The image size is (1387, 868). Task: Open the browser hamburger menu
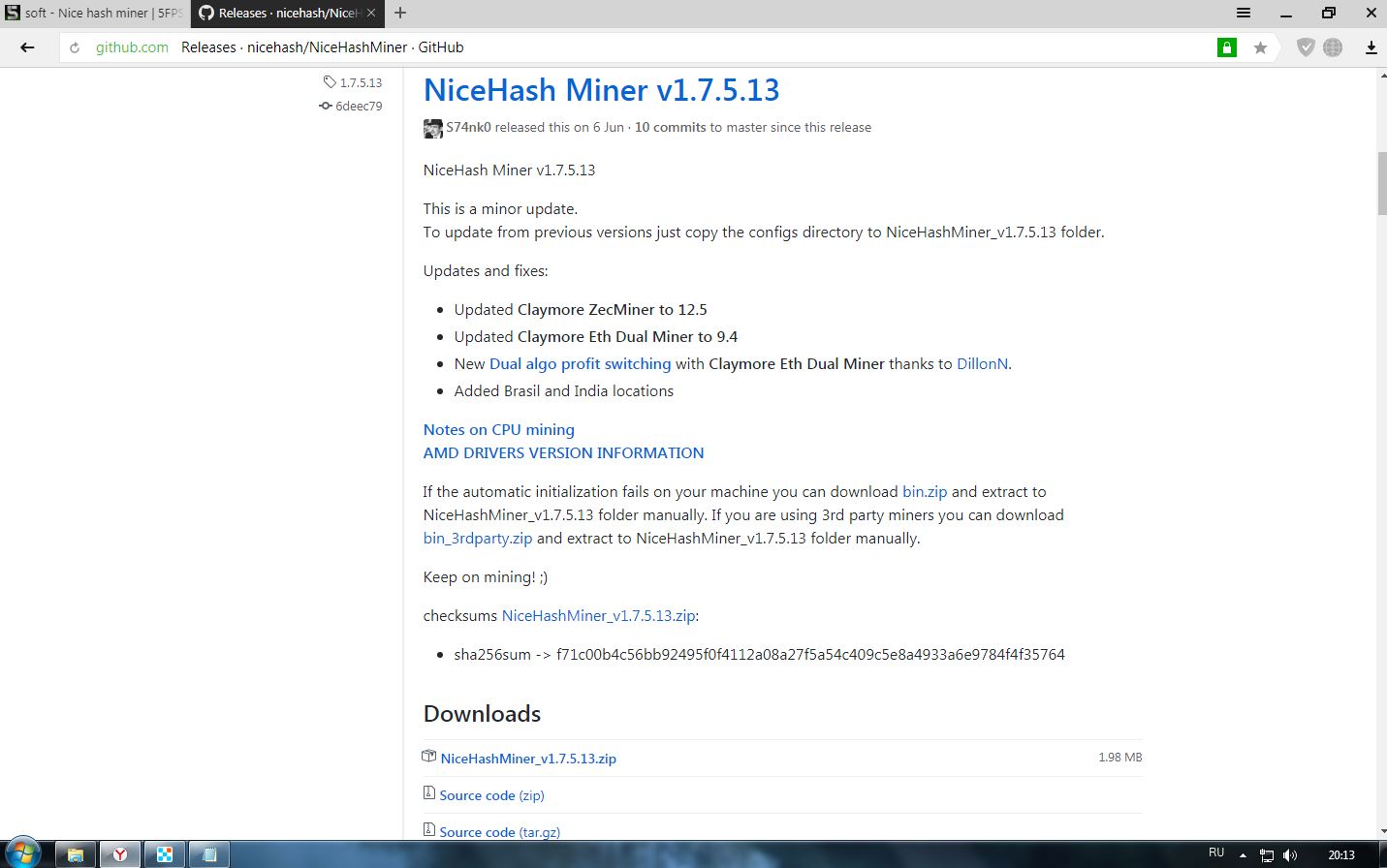[1243, 13]
